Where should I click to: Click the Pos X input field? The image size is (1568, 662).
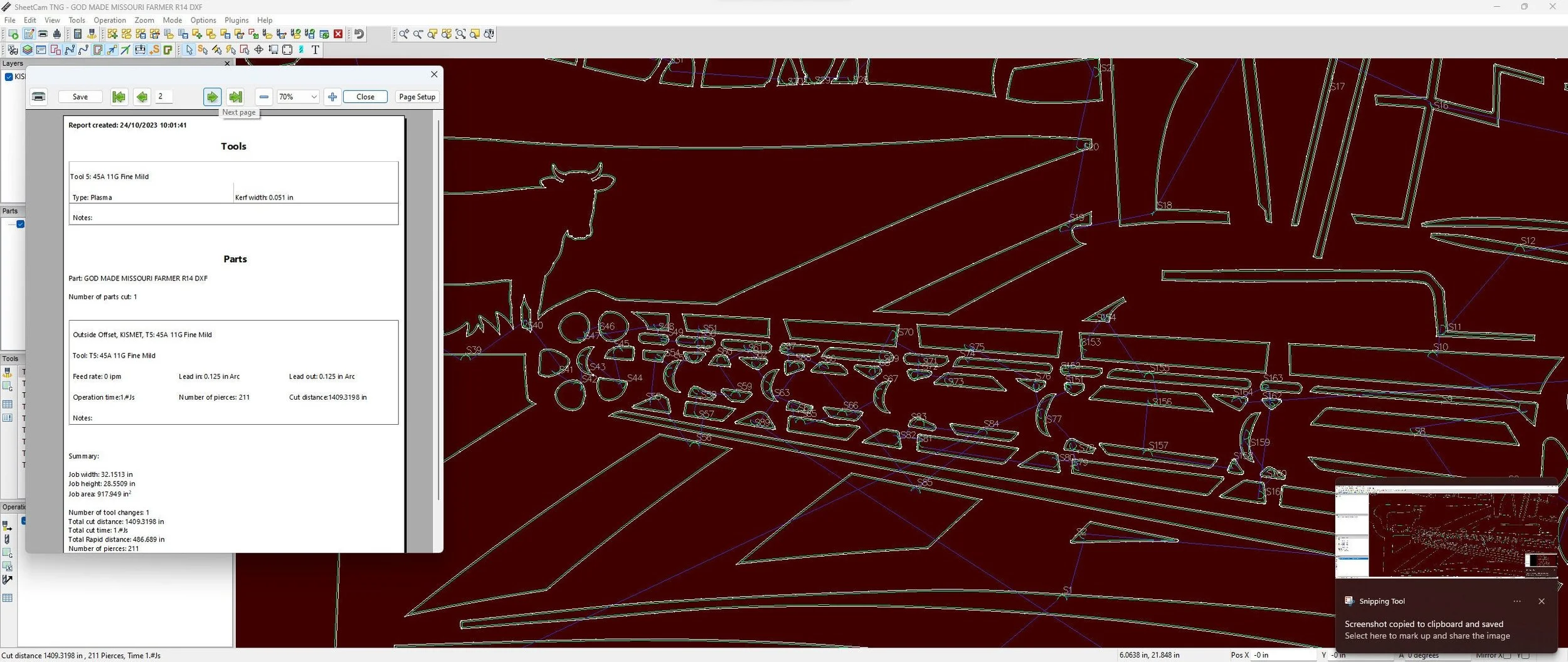pos(1284,655)
